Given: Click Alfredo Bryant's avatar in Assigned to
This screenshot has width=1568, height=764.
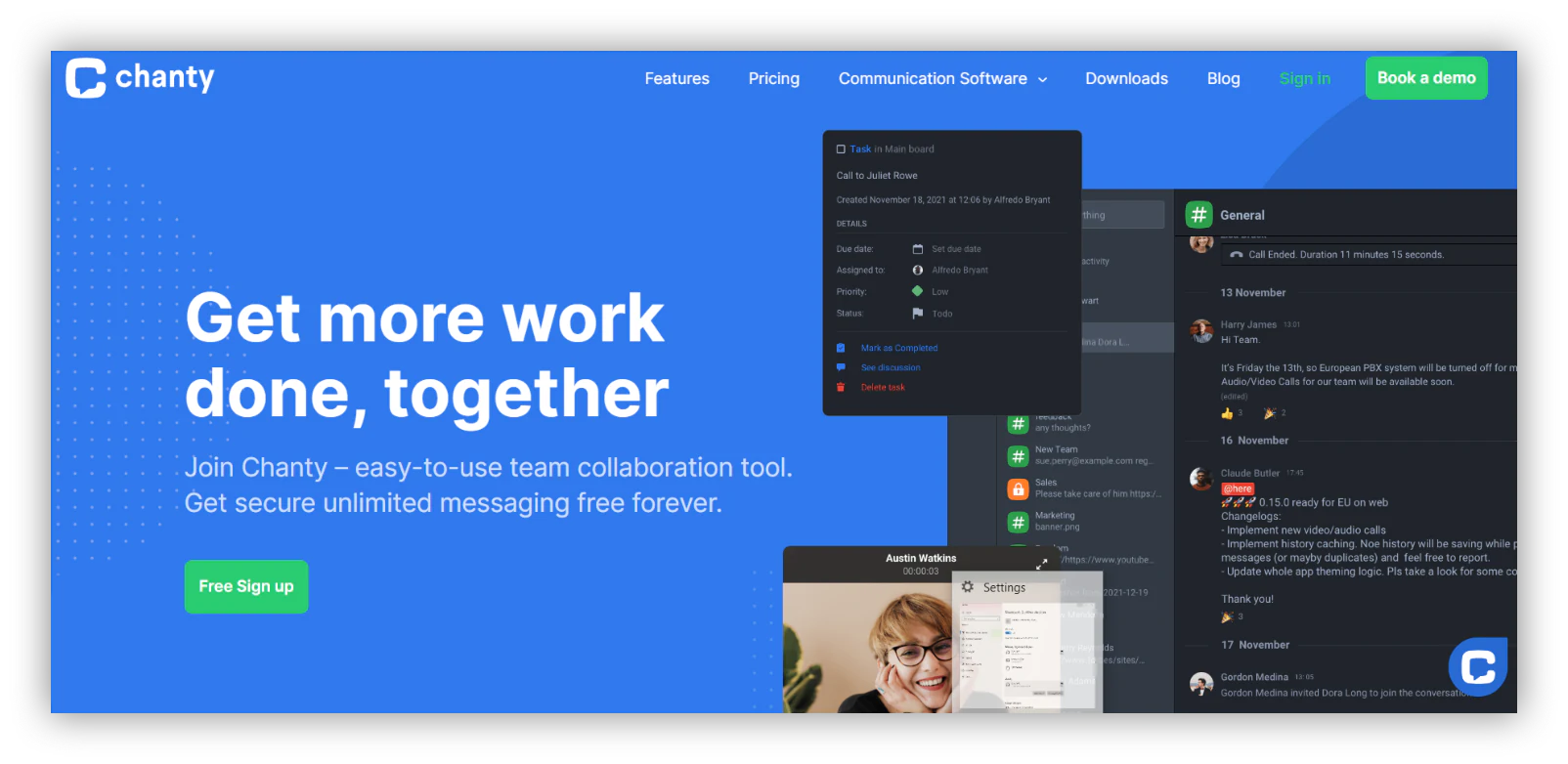Looking at the screenshot, I should tap(918, 271).
